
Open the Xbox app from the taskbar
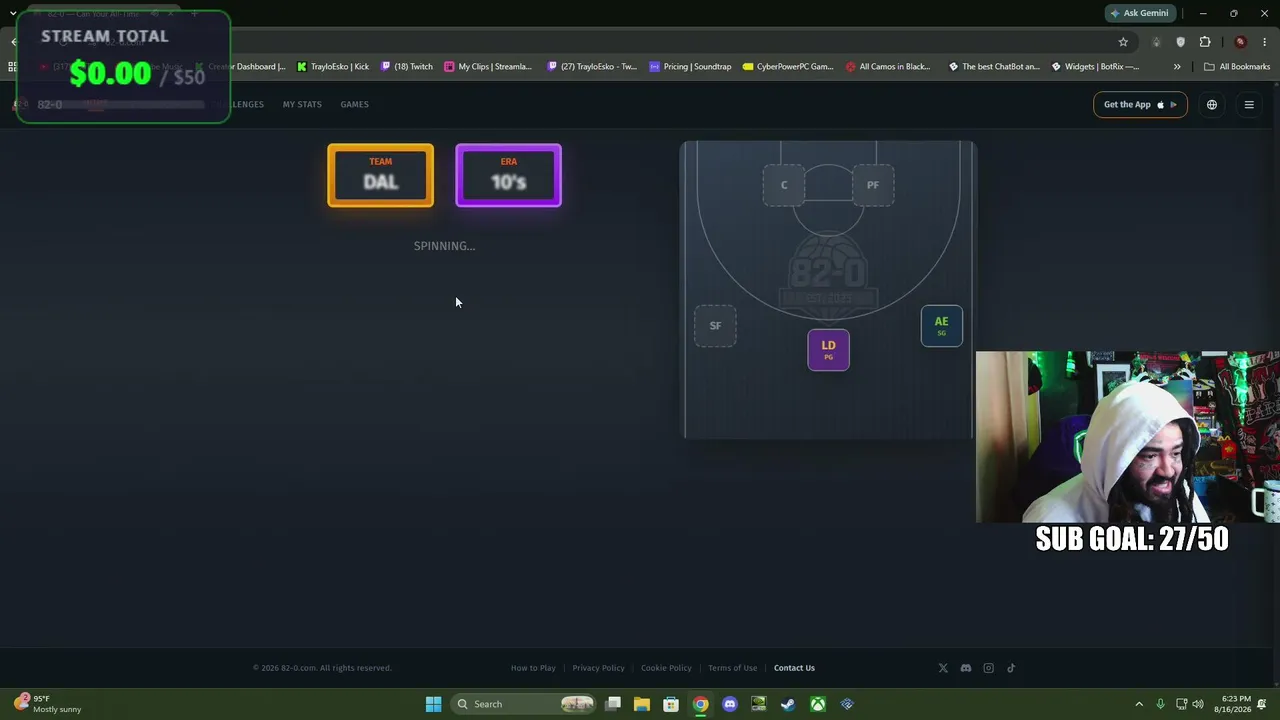(818, 704)
